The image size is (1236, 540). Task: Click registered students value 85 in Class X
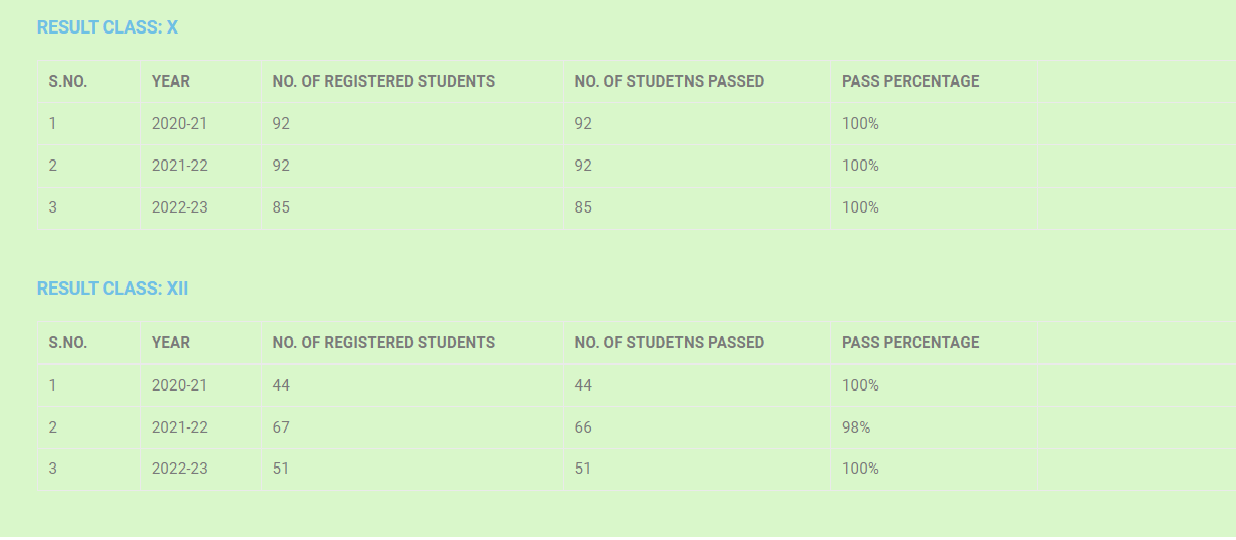coord(281,208)
